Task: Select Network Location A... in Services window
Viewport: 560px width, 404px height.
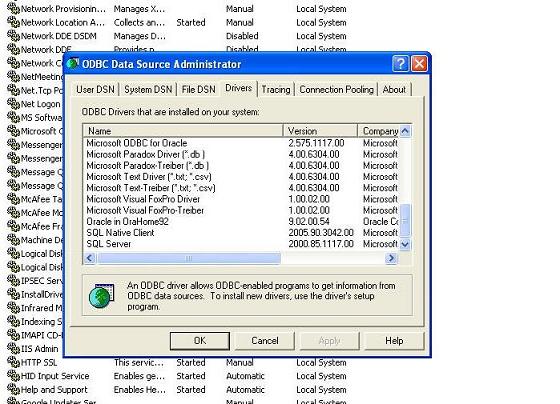Action: (63, 23)
